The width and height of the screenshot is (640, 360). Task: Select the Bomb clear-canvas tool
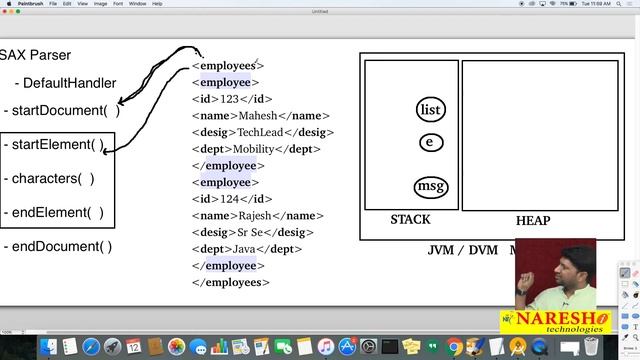[636, 295]
